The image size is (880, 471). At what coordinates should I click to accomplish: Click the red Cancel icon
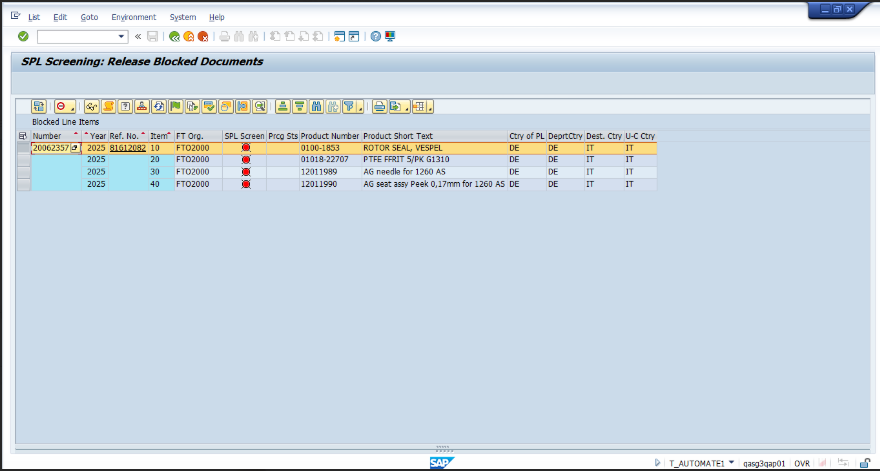pyautogui.click(x=203, y=36)
